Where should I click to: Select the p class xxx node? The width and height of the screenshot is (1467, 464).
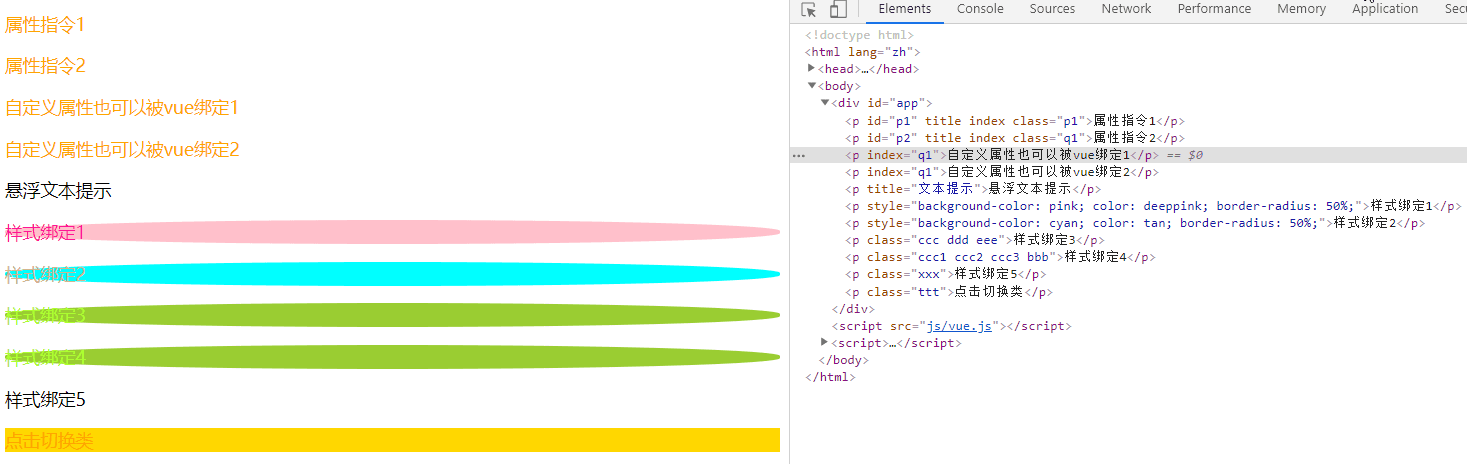(x=946, y=275)
